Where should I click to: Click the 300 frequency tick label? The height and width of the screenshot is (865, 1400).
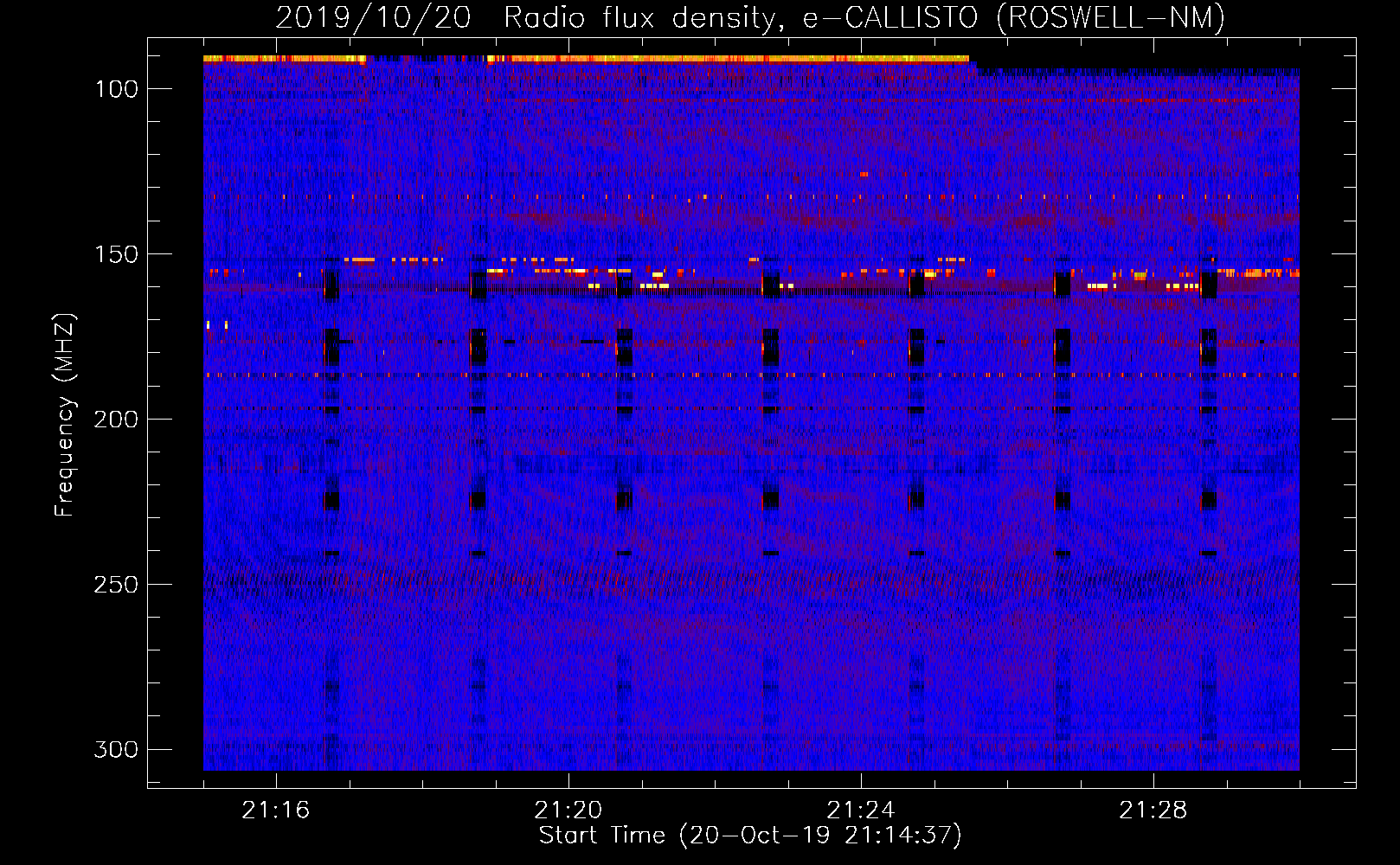pos(116,750)
